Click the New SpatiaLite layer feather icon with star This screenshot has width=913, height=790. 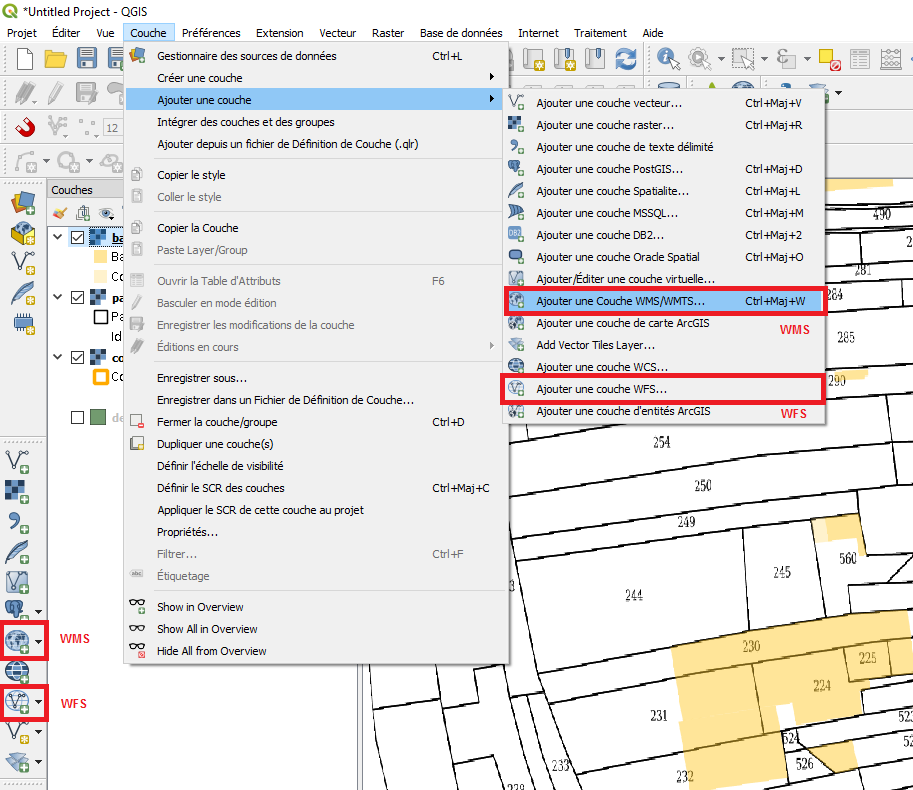[23, 293]
